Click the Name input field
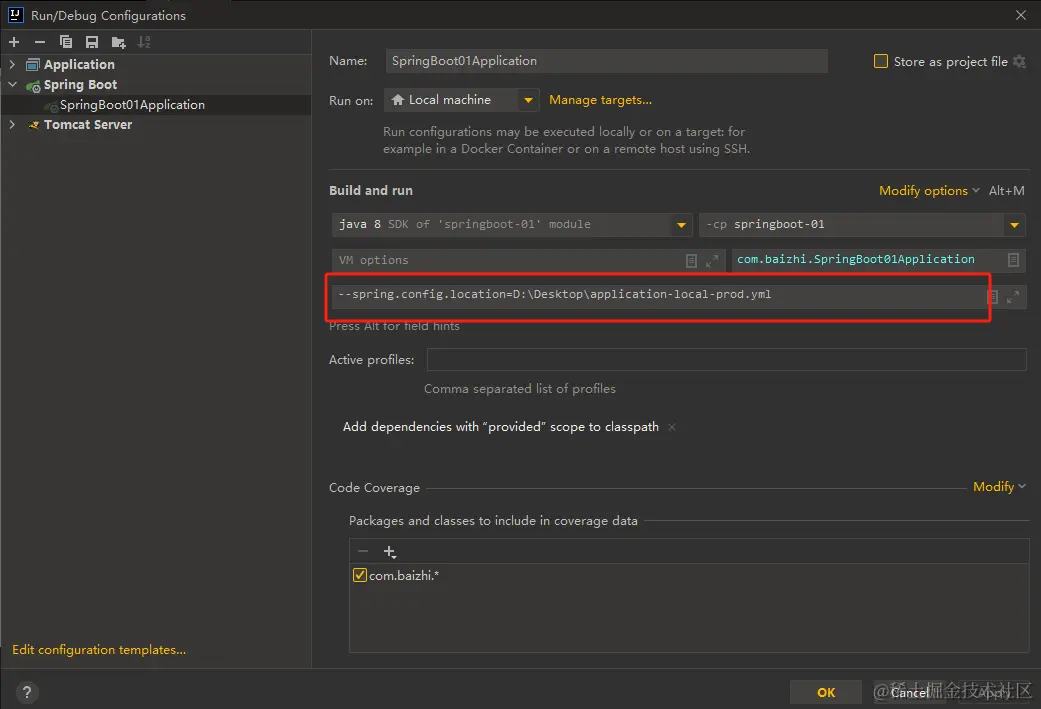 tap(606, 61)
